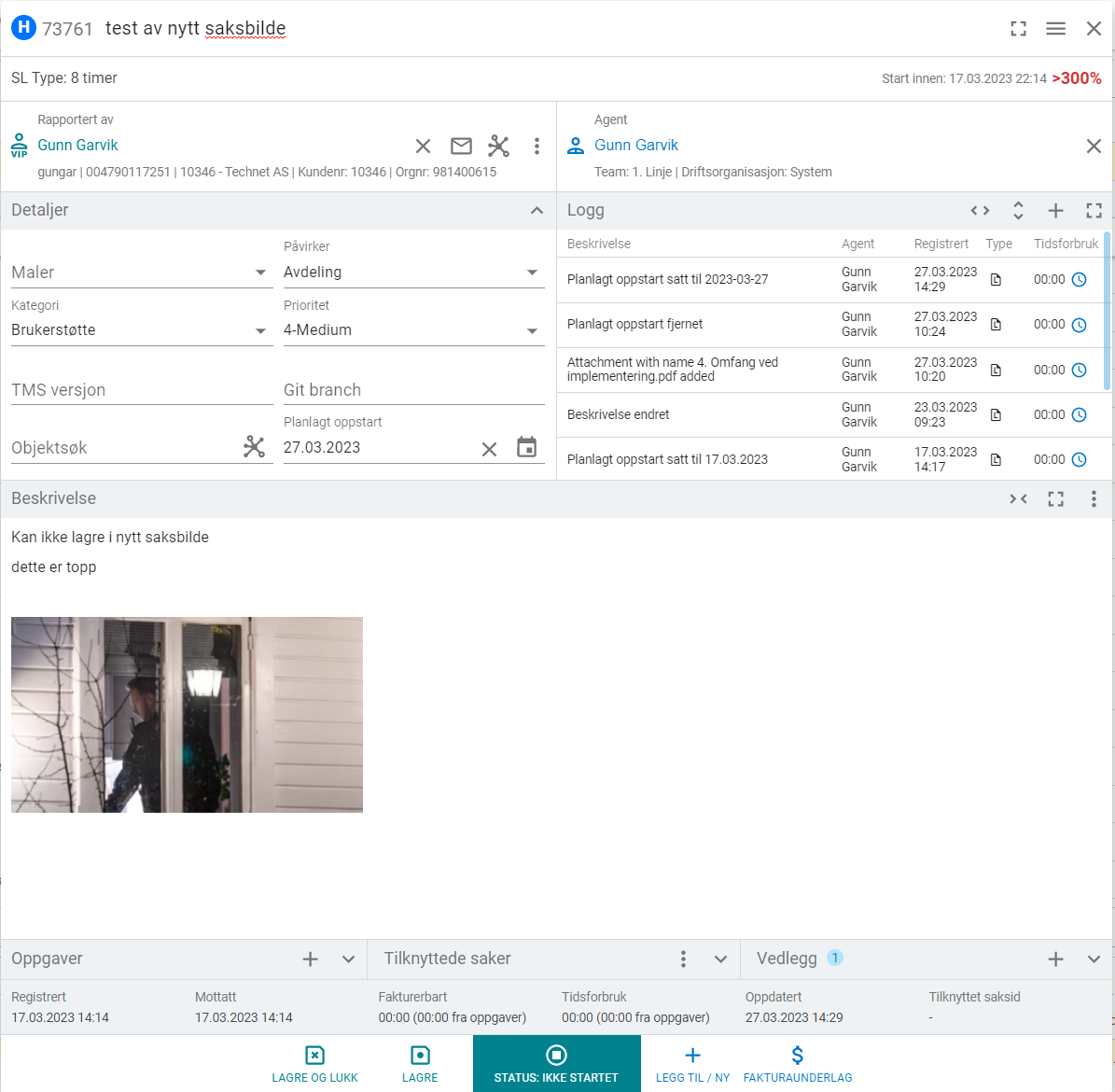
Task: Remove reporter Gunn Garvik with X
Action: [x=423, y=146]
